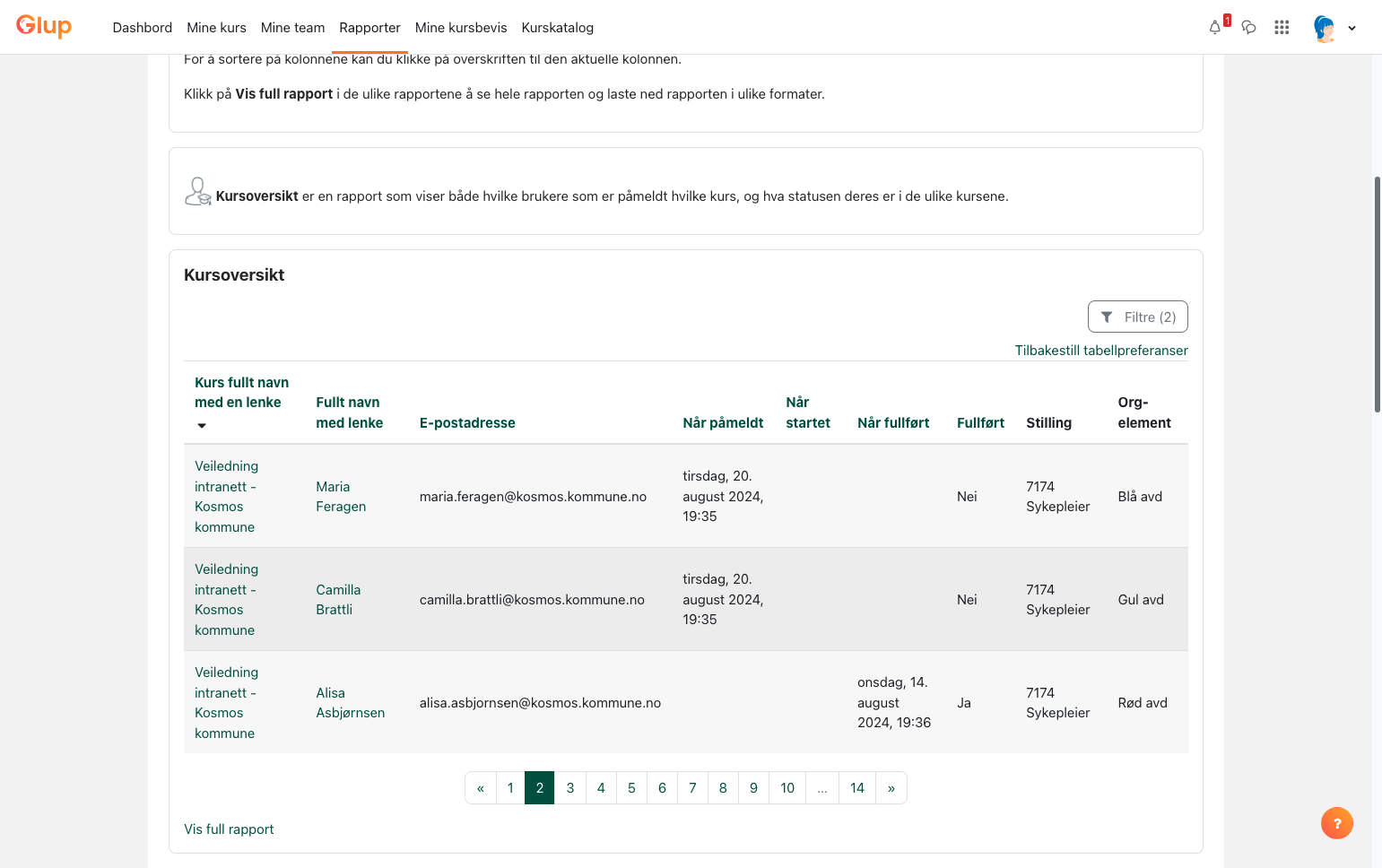Image resolution: width=1382 pixels, height=868 pixels.
Task: Jump to last page 14
Action: coord(857,788)
